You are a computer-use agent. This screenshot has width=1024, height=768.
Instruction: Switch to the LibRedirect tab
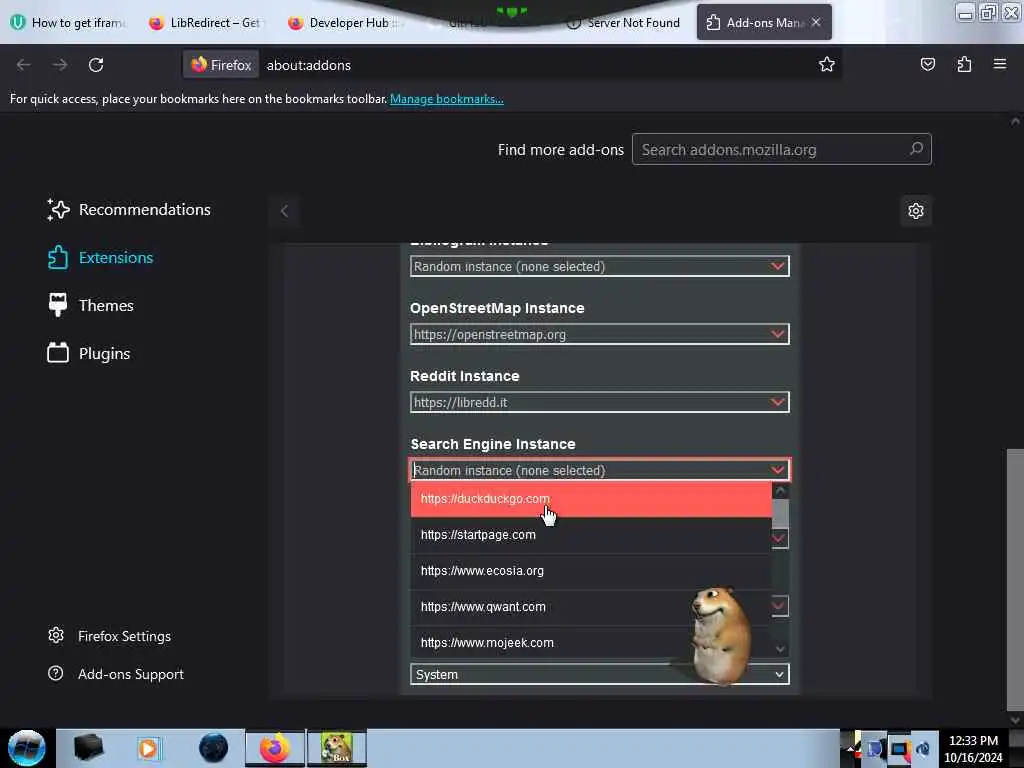click(x=205, y=23)
